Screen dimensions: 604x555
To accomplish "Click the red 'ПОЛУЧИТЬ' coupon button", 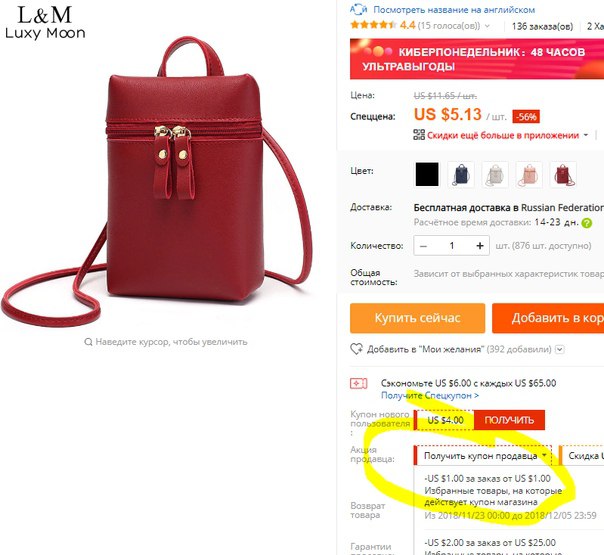I will [x=509, y=420].
